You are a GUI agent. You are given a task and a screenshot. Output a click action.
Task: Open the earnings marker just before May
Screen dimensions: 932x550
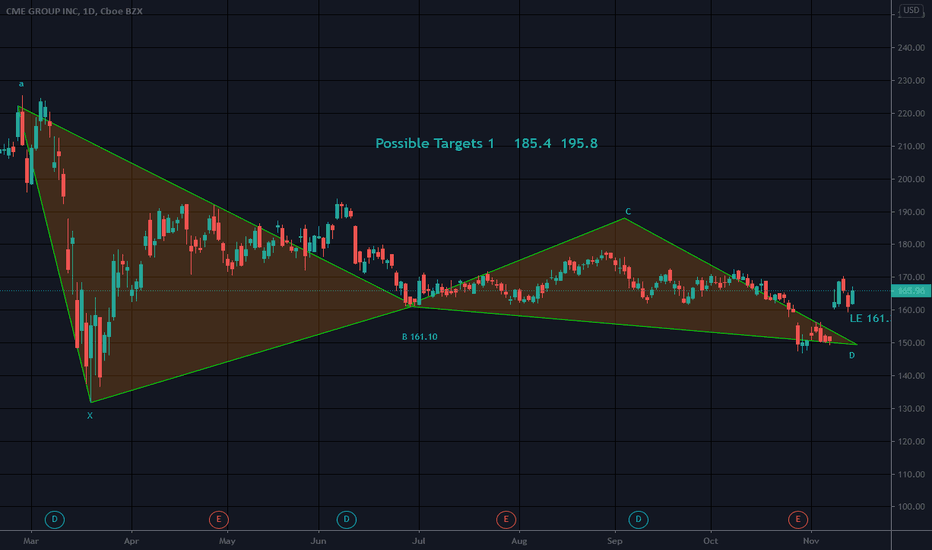pyautogui.click(x=219, y=519)
